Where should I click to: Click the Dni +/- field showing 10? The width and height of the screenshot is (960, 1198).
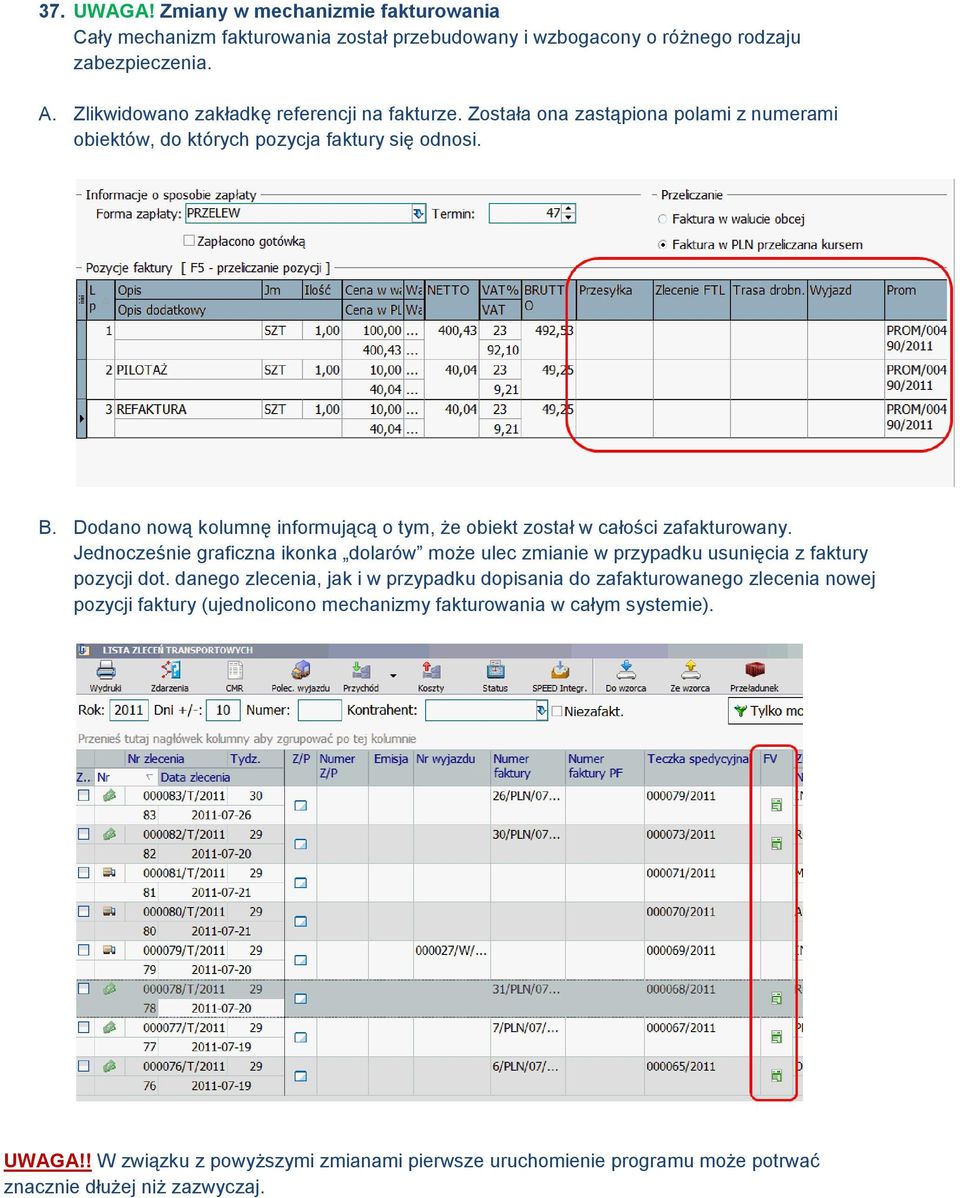point(222,710)
